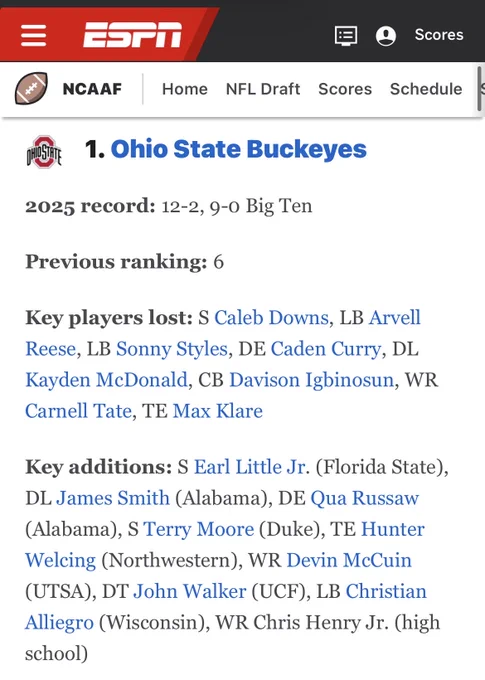This screenshot has height=680, width=485.
Task: Click the ESPN logo
Action: pyautogui.click(x=132, y=35)
